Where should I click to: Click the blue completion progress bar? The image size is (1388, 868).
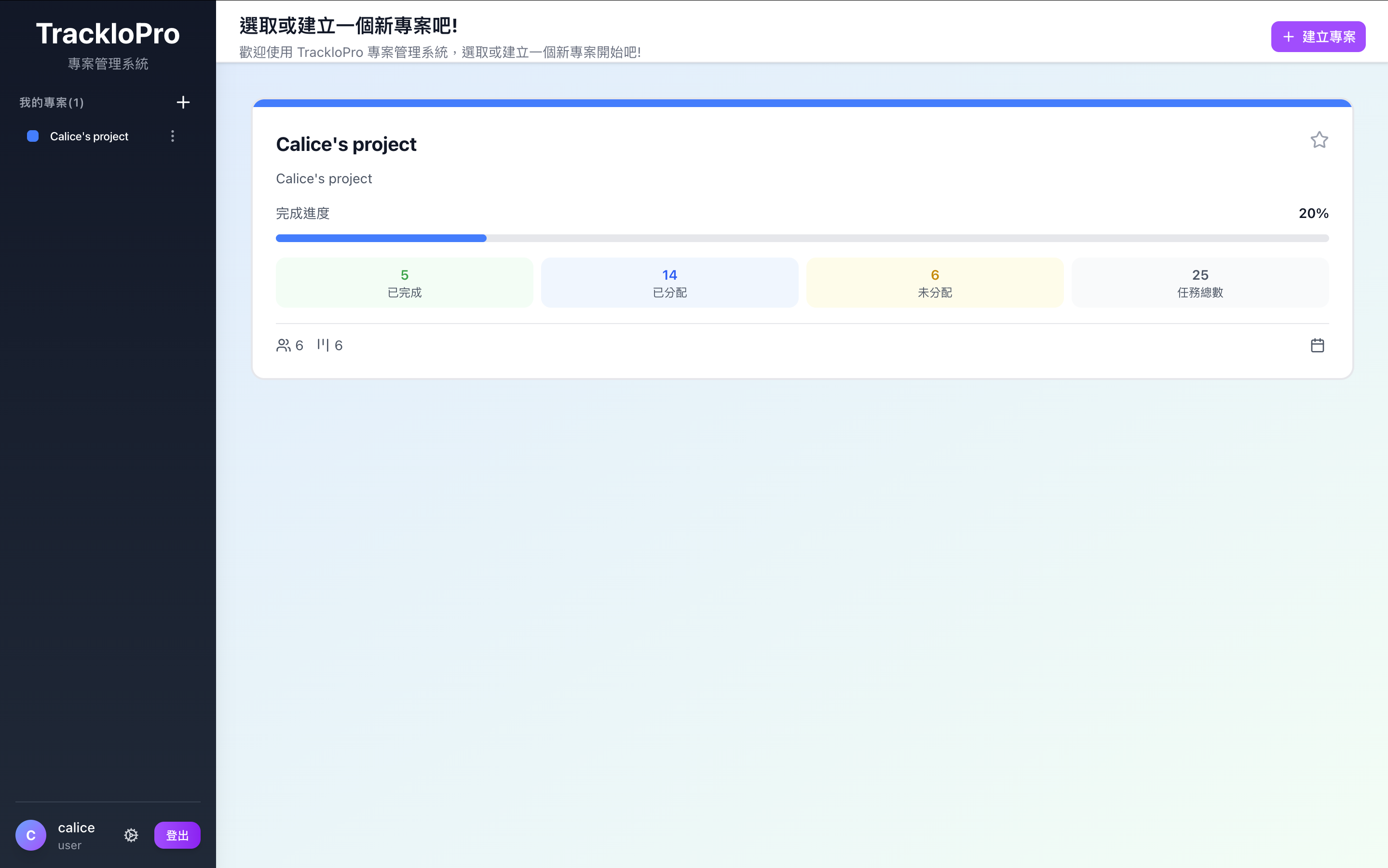[x=381, y=238]
